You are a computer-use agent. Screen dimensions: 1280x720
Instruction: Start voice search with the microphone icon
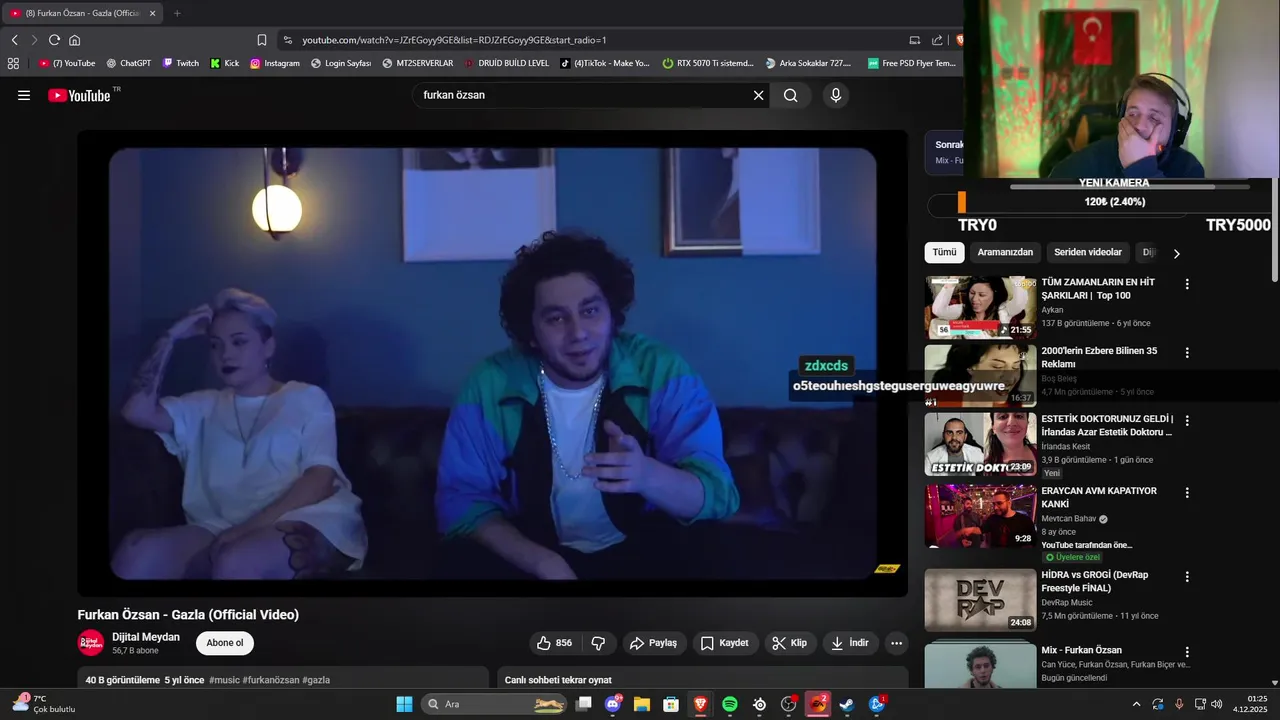[x=836, y=95]
